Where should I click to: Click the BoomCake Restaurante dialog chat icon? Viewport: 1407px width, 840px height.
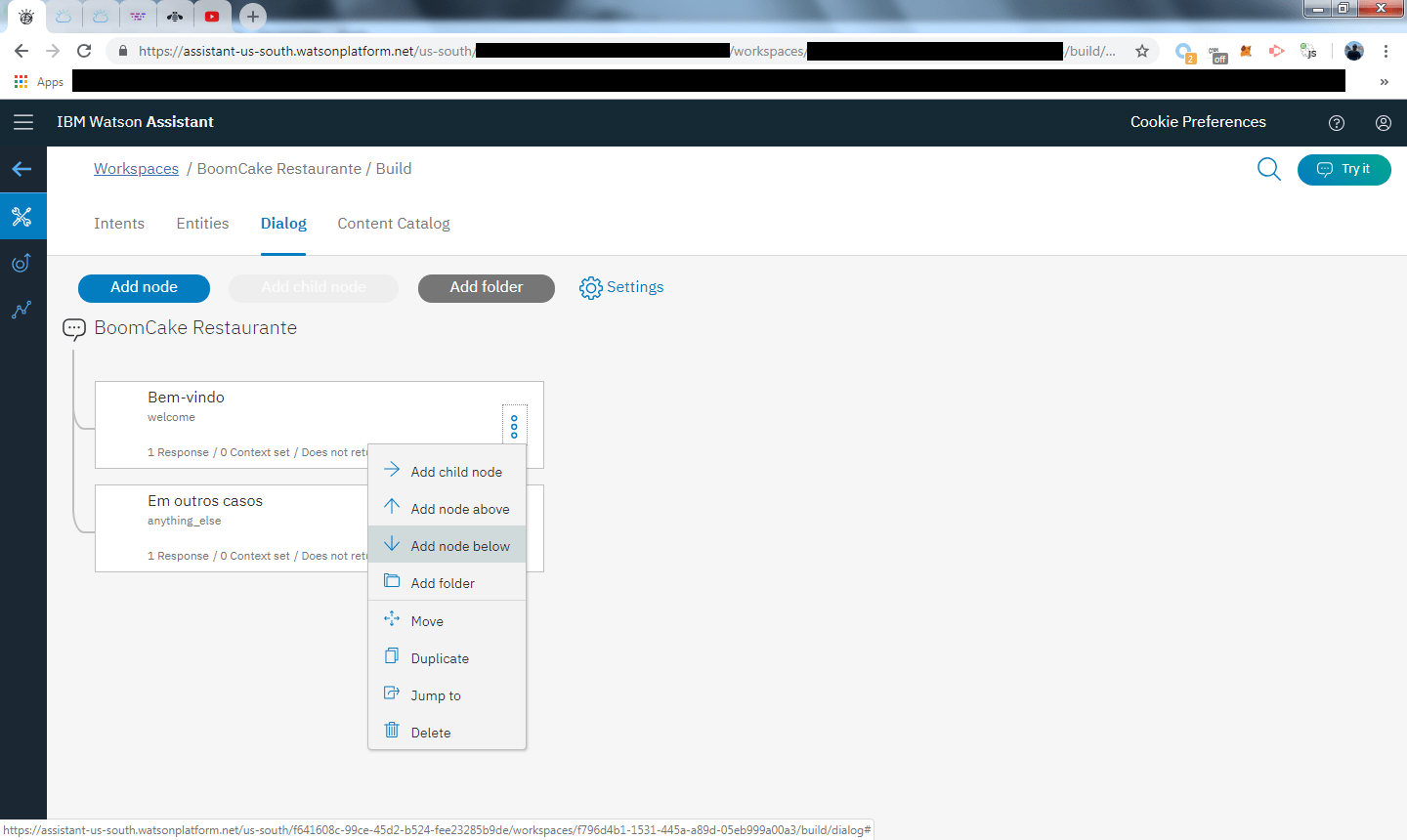pyautogui.click(x=74, y=329)
